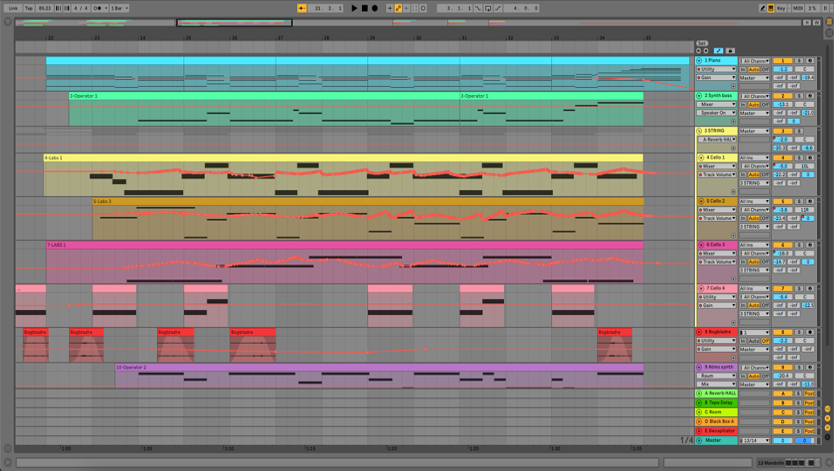
Task: Click the Key map mode button
Action: click(x=781, y=8)
